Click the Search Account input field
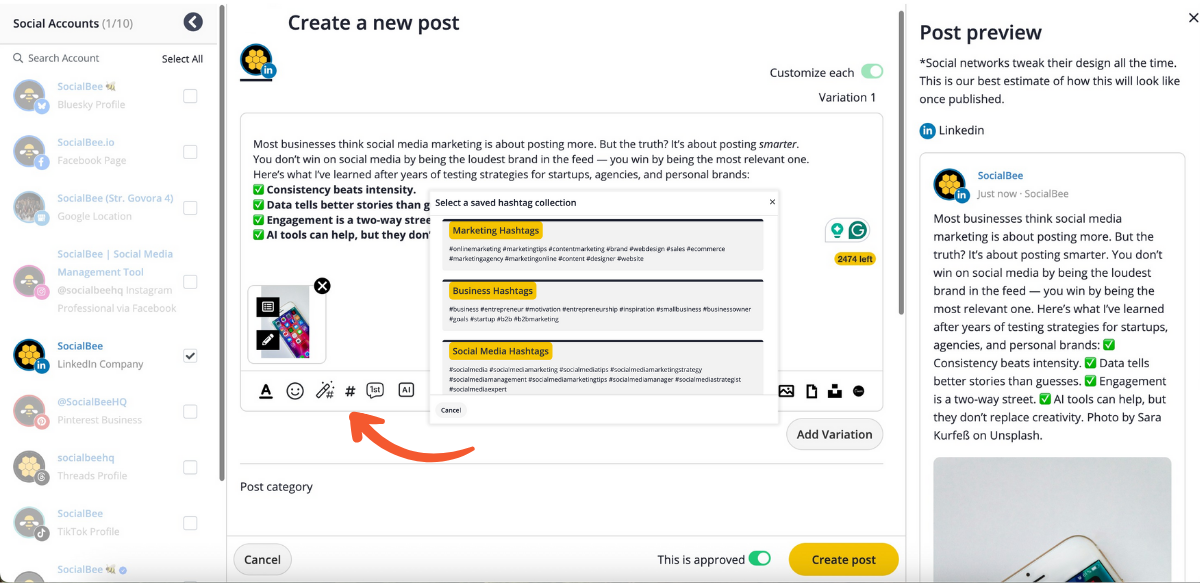The image size is (1200, 587). click(x=85, y=58)
